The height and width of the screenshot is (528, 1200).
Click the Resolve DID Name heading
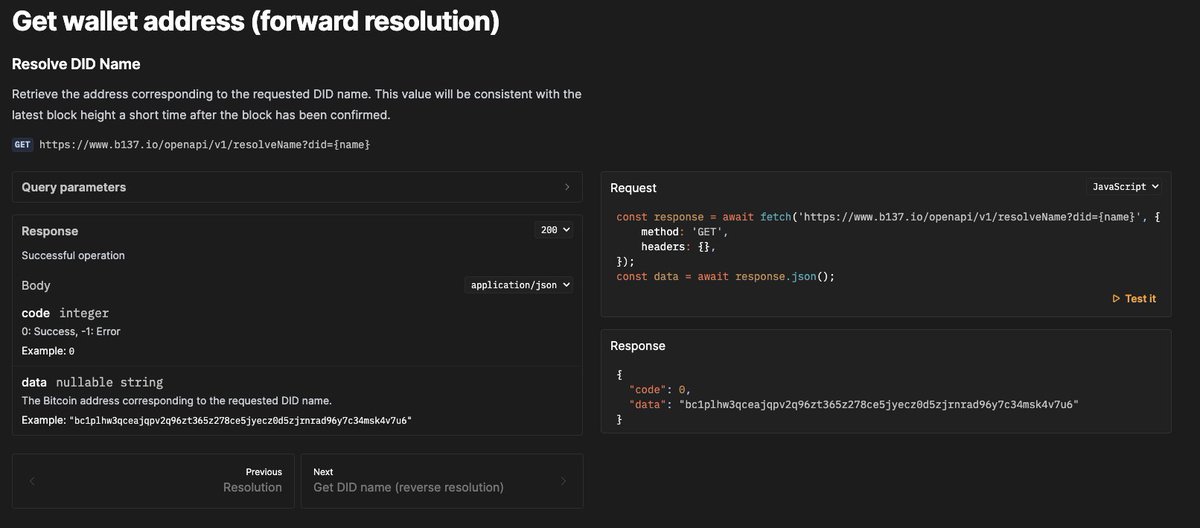pos(76,64)
